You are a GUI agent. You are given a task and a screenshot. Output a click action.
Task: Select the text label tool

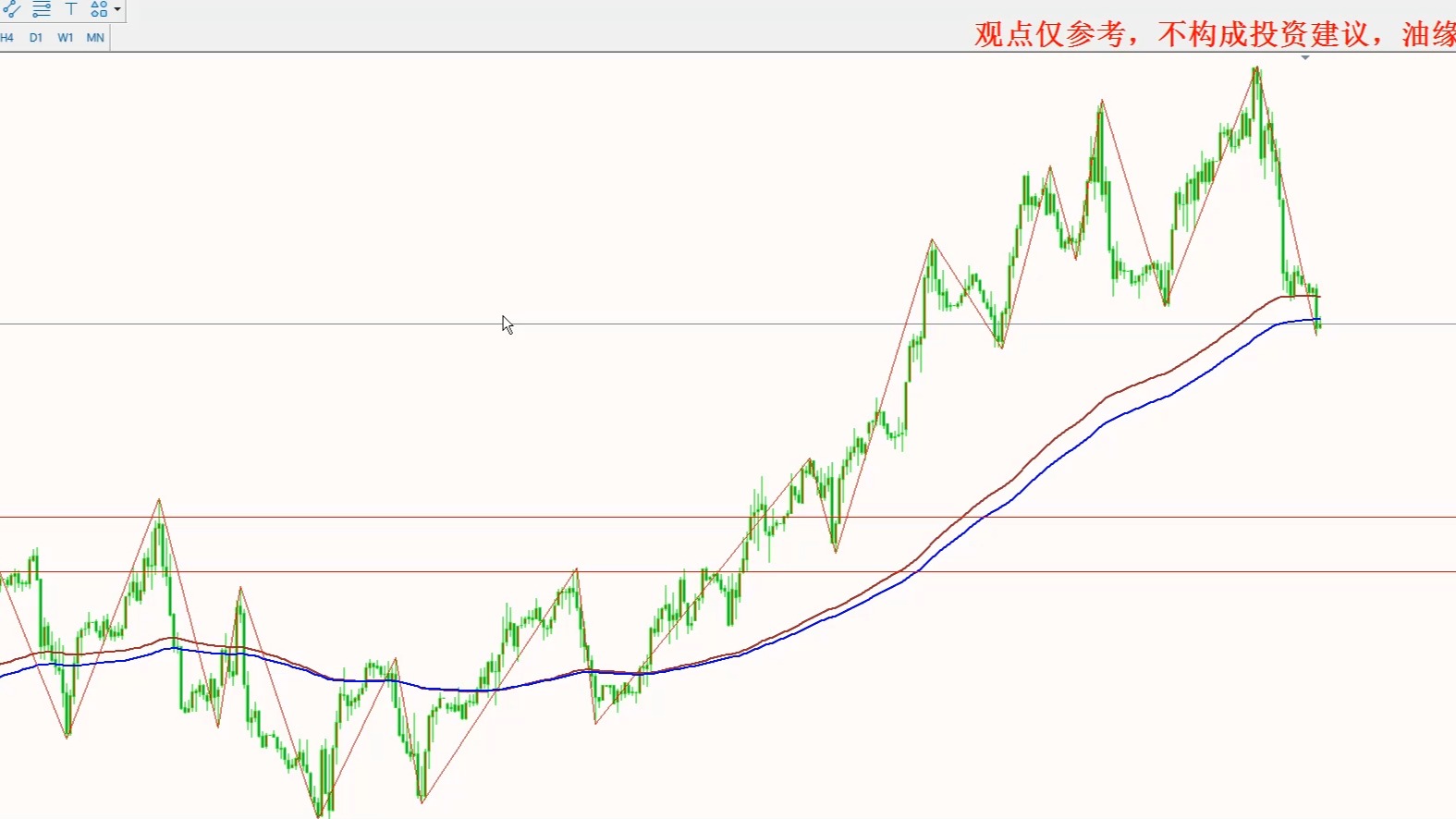point(71,9)
